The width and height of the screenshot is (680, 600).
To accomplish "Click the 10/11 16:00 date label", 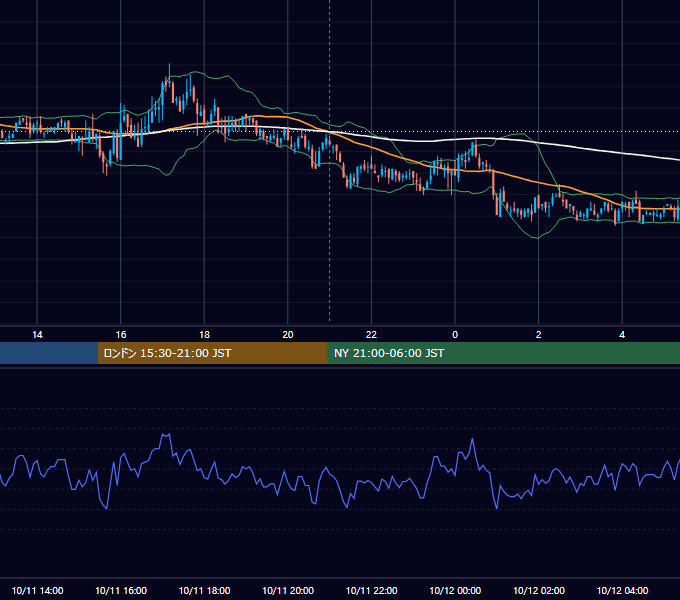I will pos(121,590).
